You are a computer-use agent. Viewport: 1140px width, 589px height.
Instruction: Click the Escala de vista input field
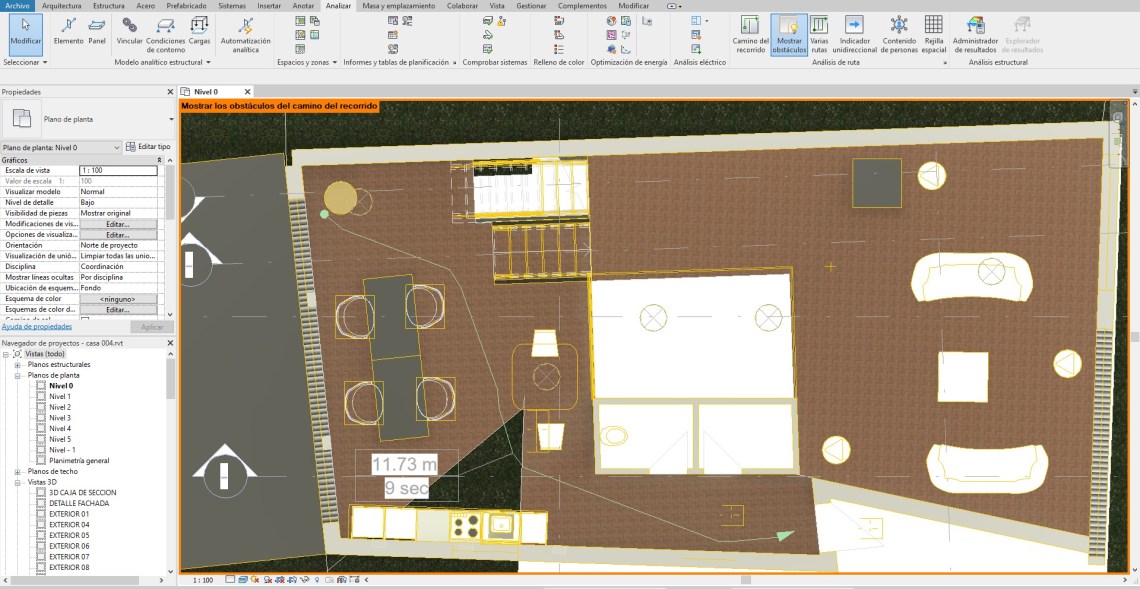pos(118,171)
